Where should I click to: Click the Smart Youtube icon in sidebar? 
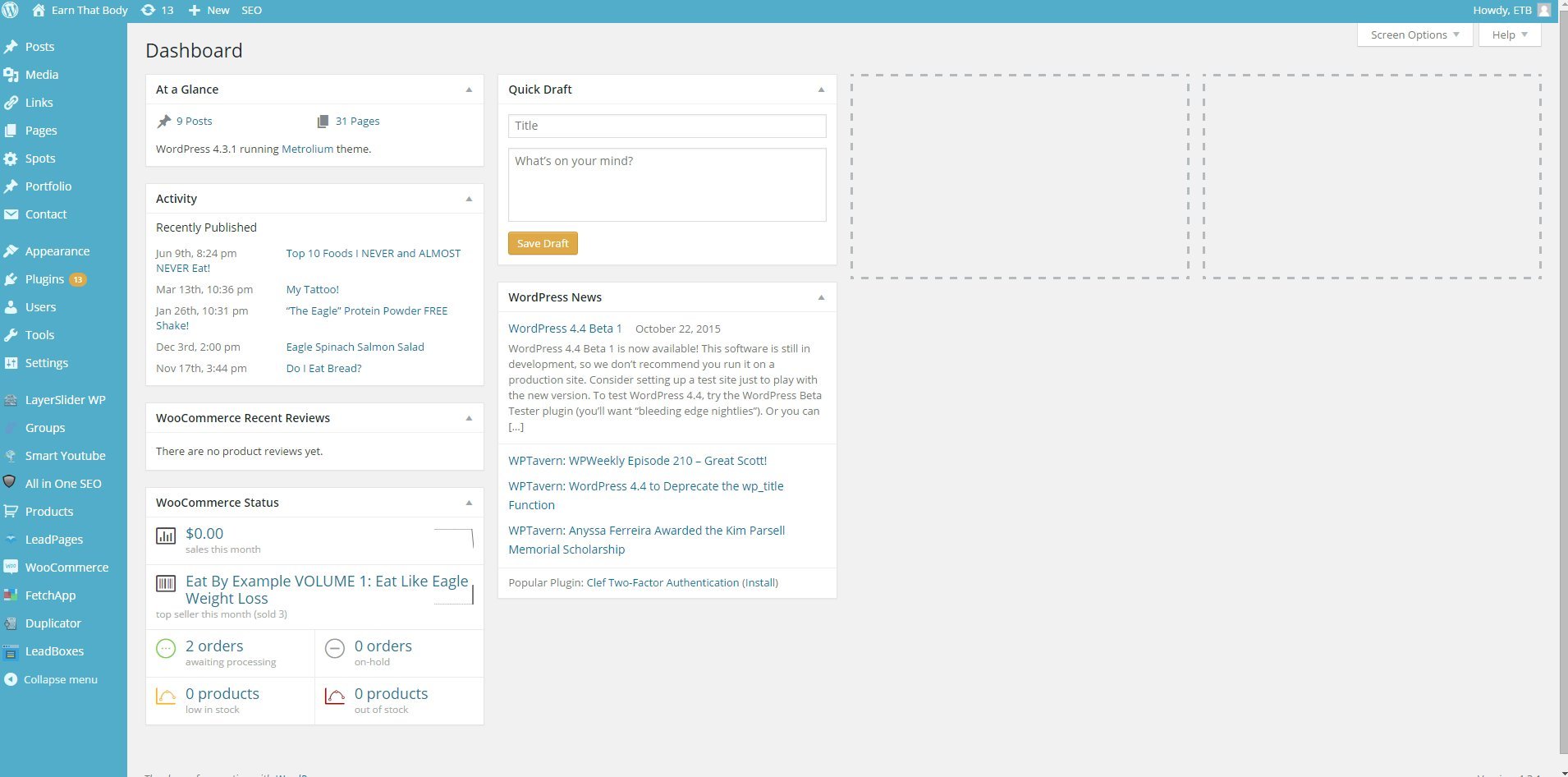(x=11, y=456)
